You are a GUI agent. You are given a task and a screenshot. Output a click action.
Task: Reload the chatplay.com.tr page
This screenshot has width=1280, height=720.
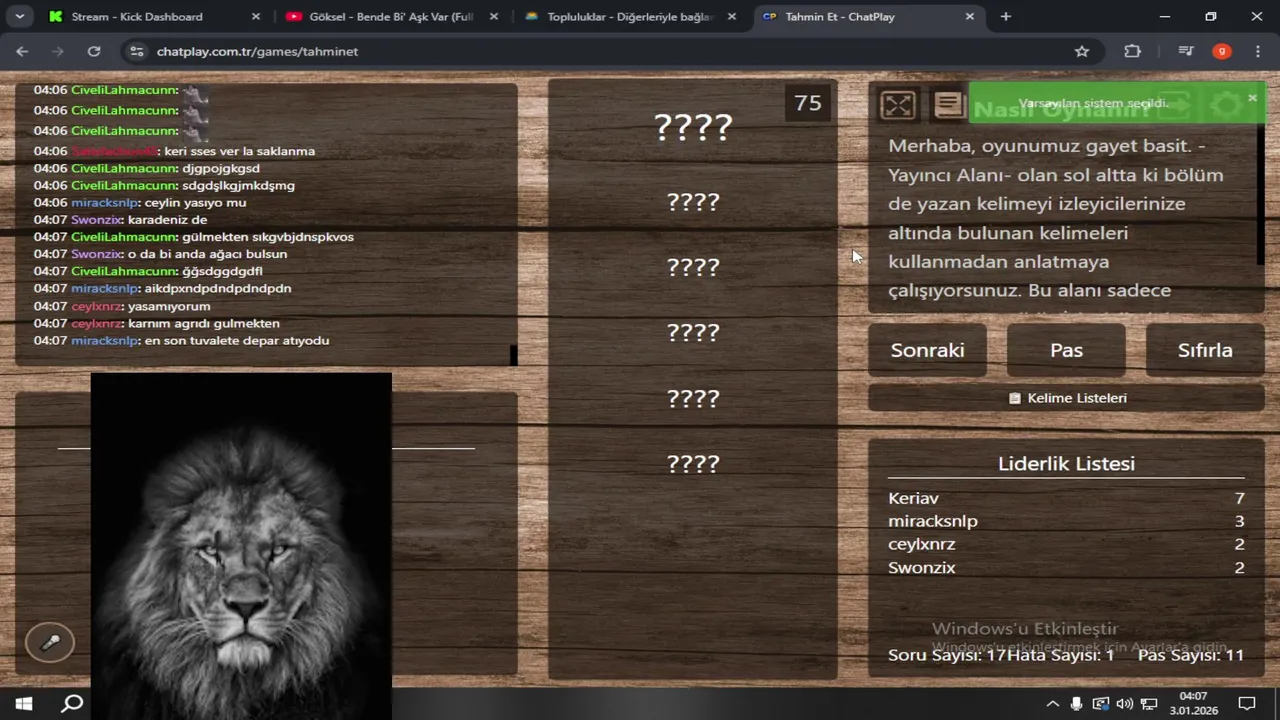pos(94,51)
